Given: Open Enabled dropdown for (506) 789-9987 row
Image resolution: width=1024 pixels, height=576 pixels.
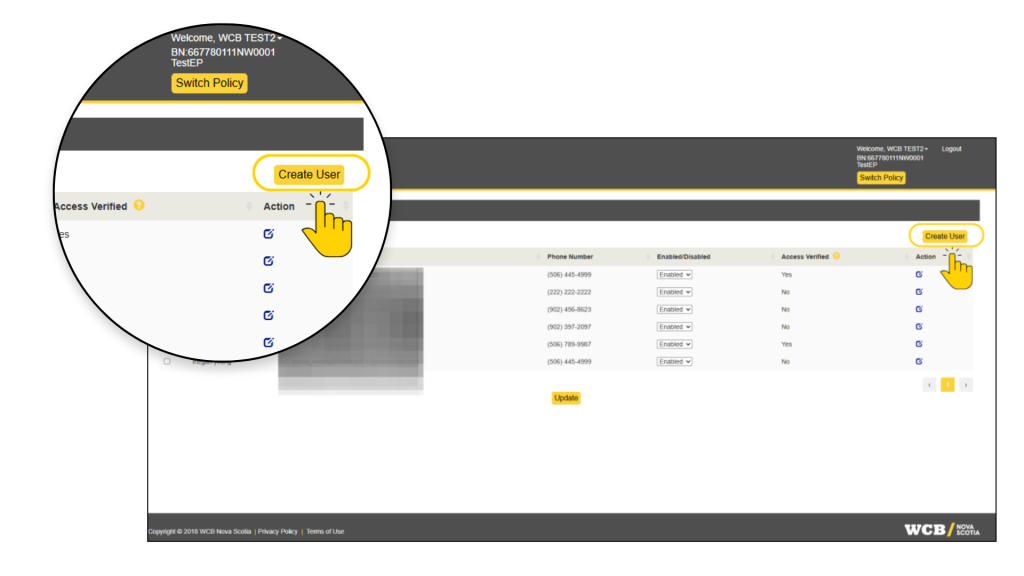Looking at the screenshot, I should 674,344.
